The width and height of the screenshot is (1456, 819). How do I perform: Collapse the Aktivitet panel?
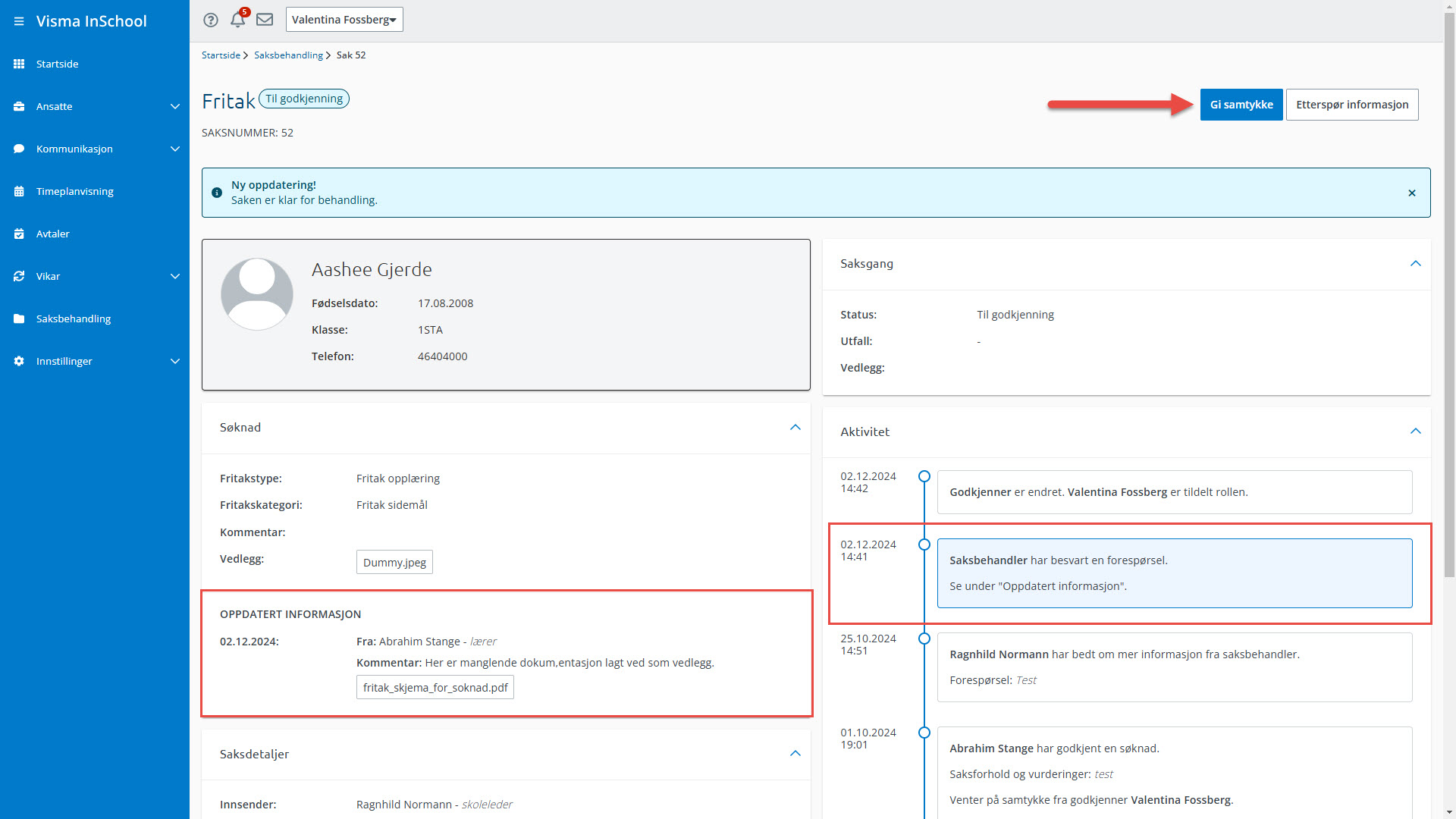[1415, 431]
